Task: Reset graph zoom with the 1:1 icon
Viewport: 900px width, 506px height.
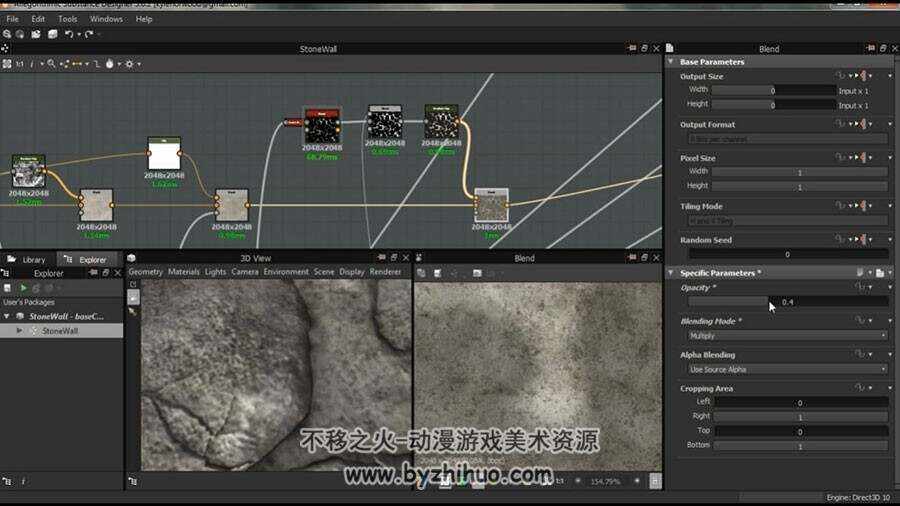Action: coord(20,64)
